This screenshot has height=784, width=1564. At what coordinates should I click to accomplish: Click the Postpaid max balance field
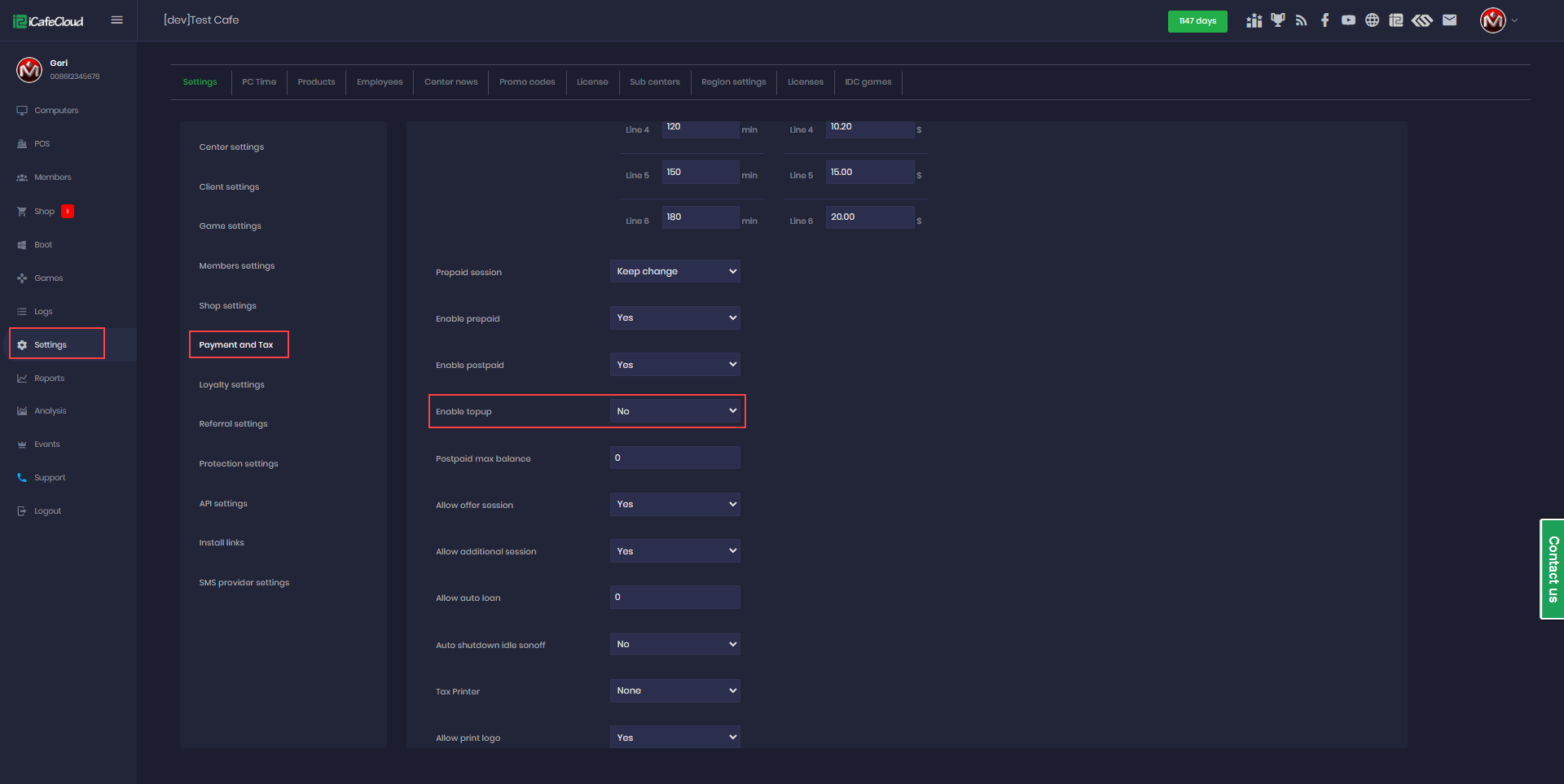(674, 458)
